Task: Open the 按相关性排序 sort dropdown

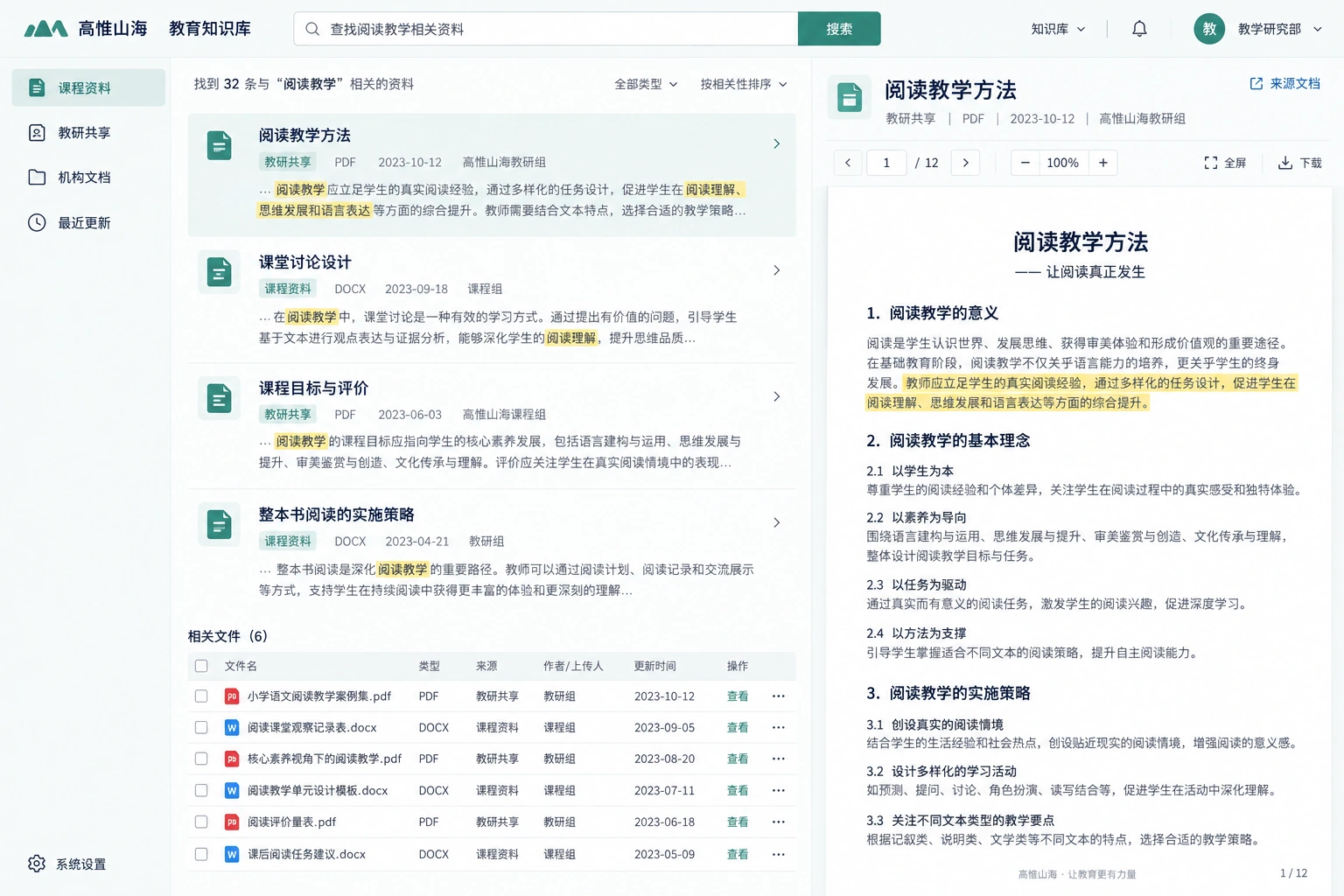Action: click(744, 84)
